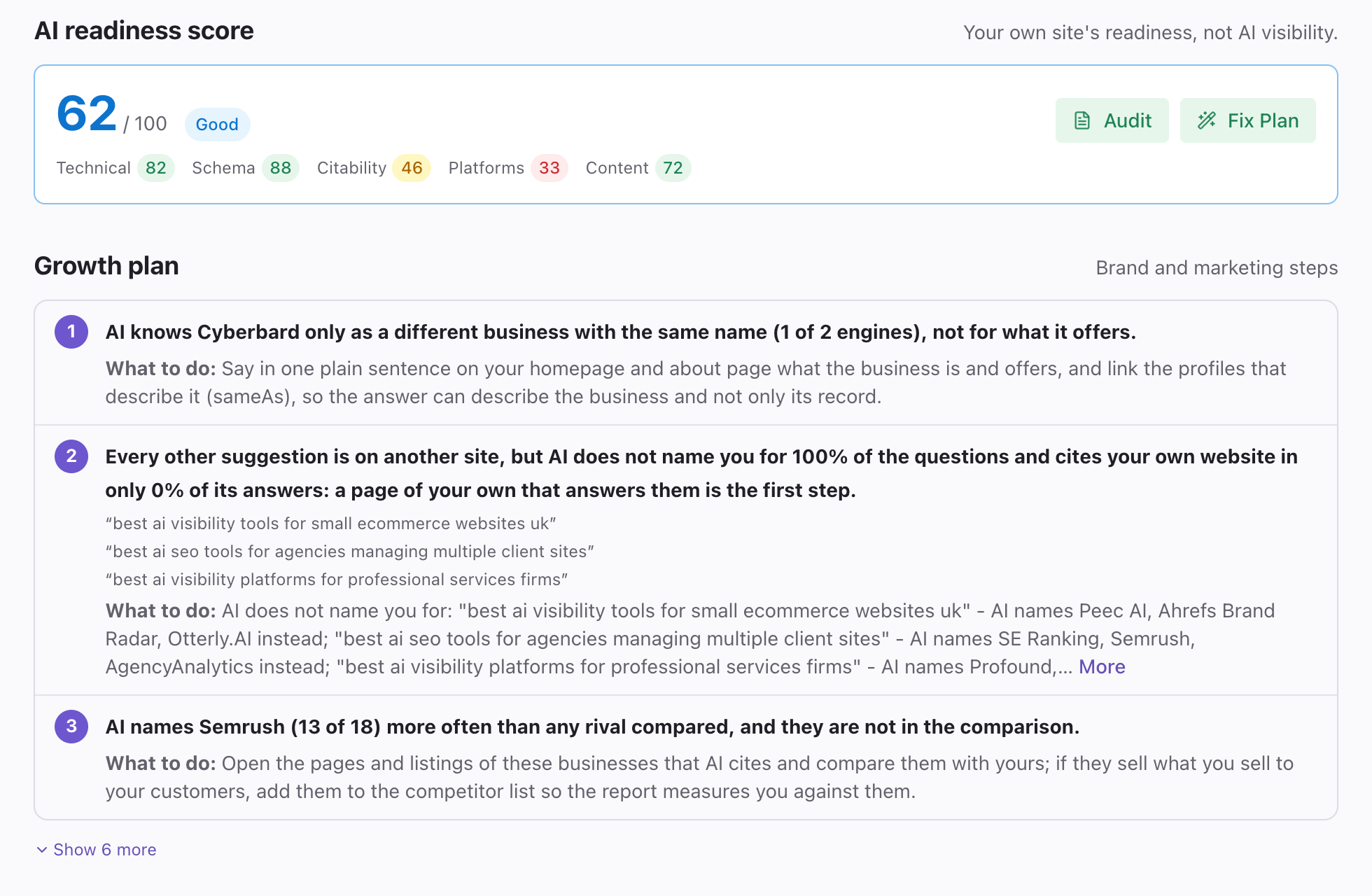Click caption 'Your own site's readiness, not AI visibility.'
This screenshot has width=1372, height=896.
[x=1150, y=32]
